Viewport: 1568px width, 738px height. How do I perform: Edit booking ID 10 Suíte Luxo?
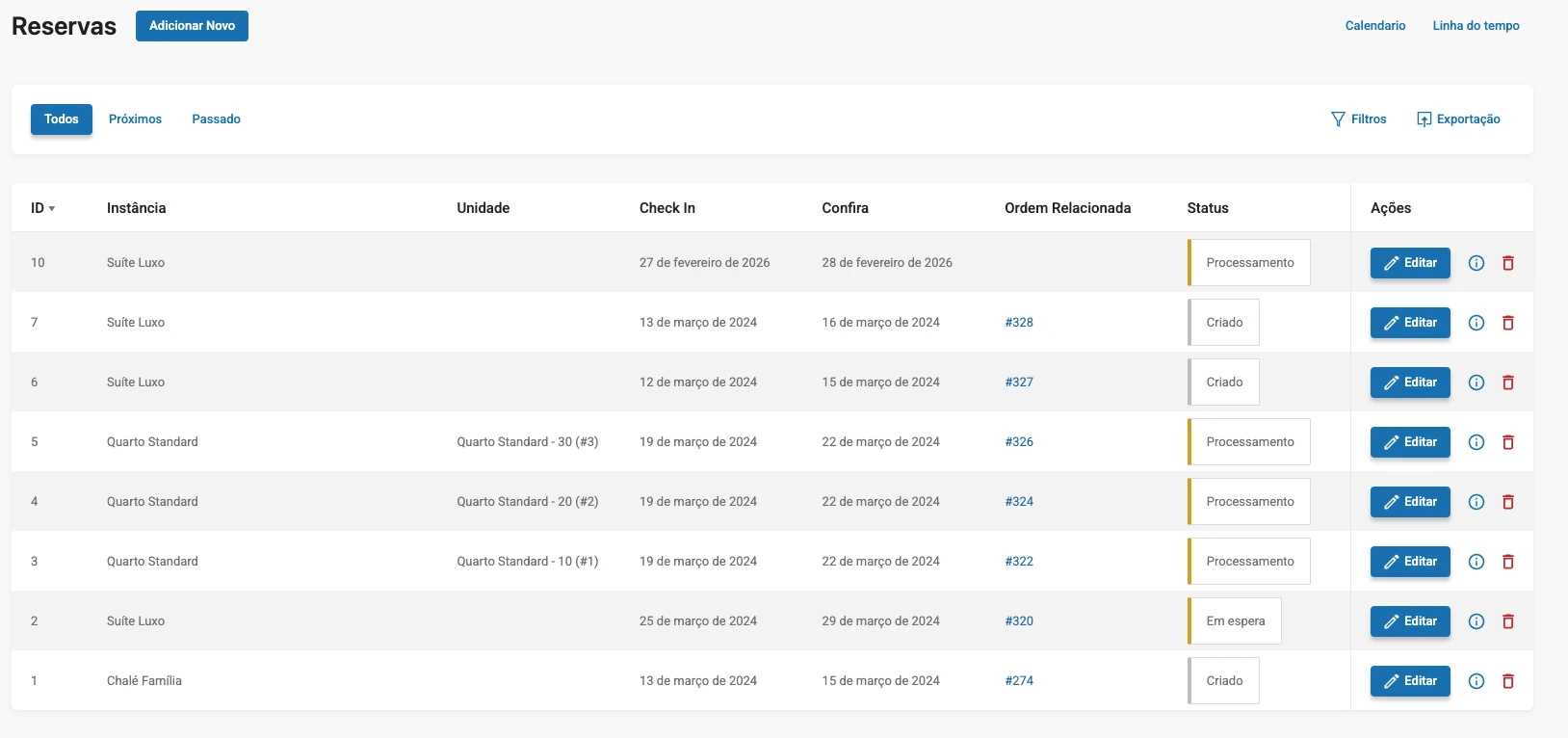(1410, 263)
